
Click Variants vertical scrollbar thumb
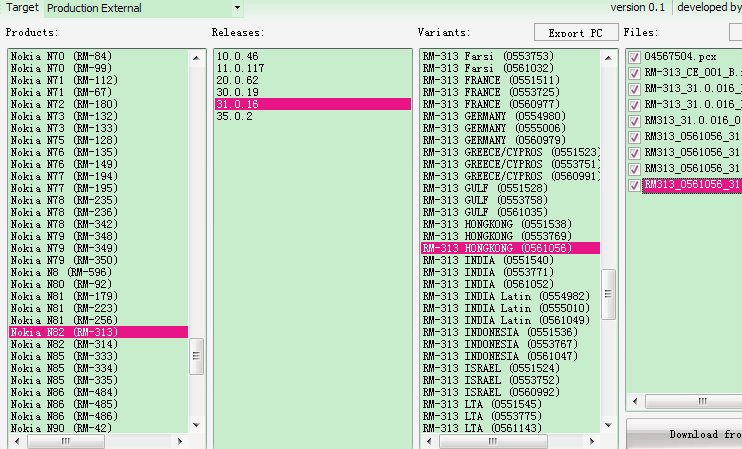tap(608, 294)
